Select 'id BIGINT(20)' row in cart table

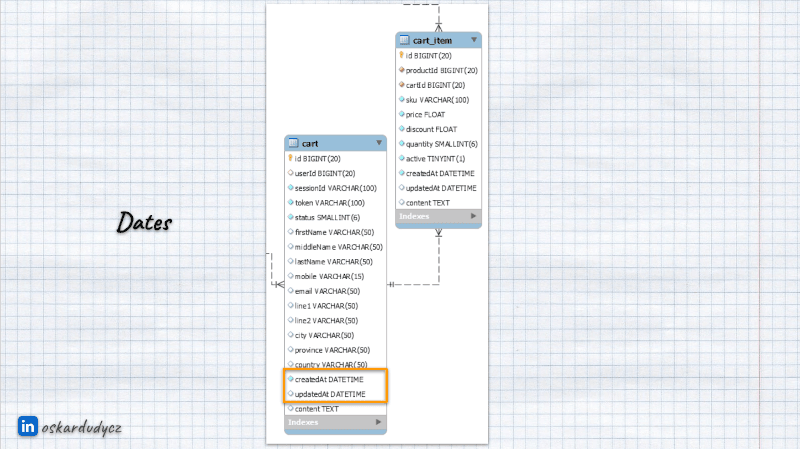tap(335, 159)
